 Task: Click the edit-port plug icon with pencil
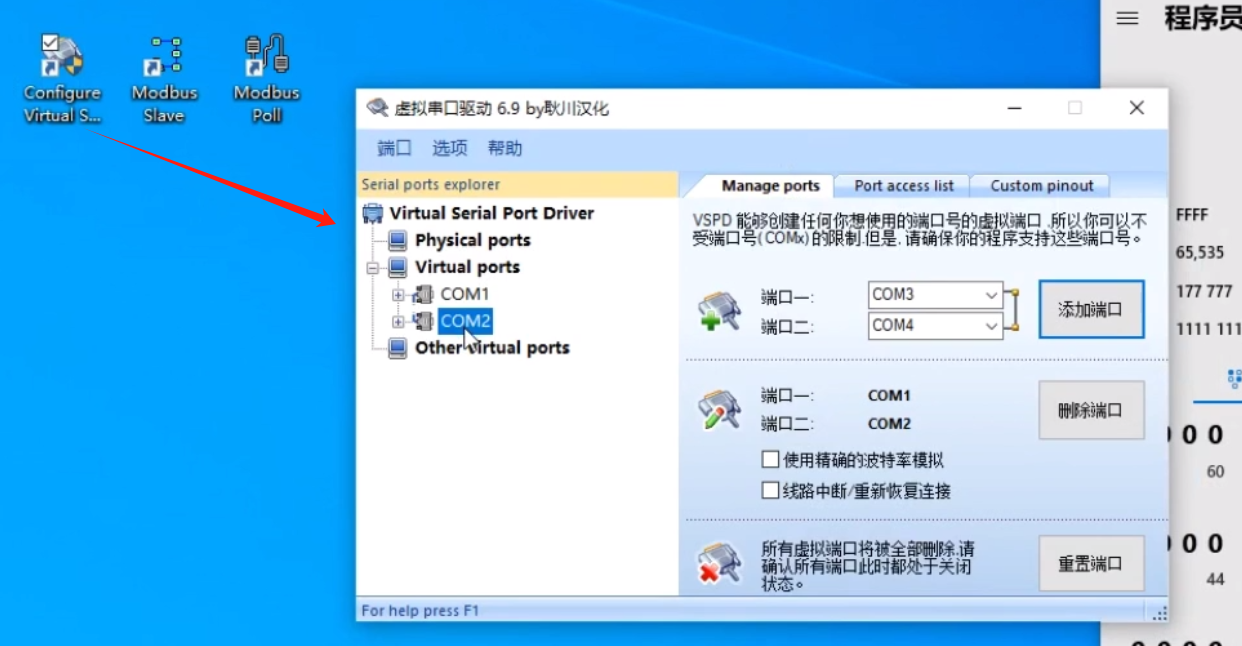(x=719, y=410)
